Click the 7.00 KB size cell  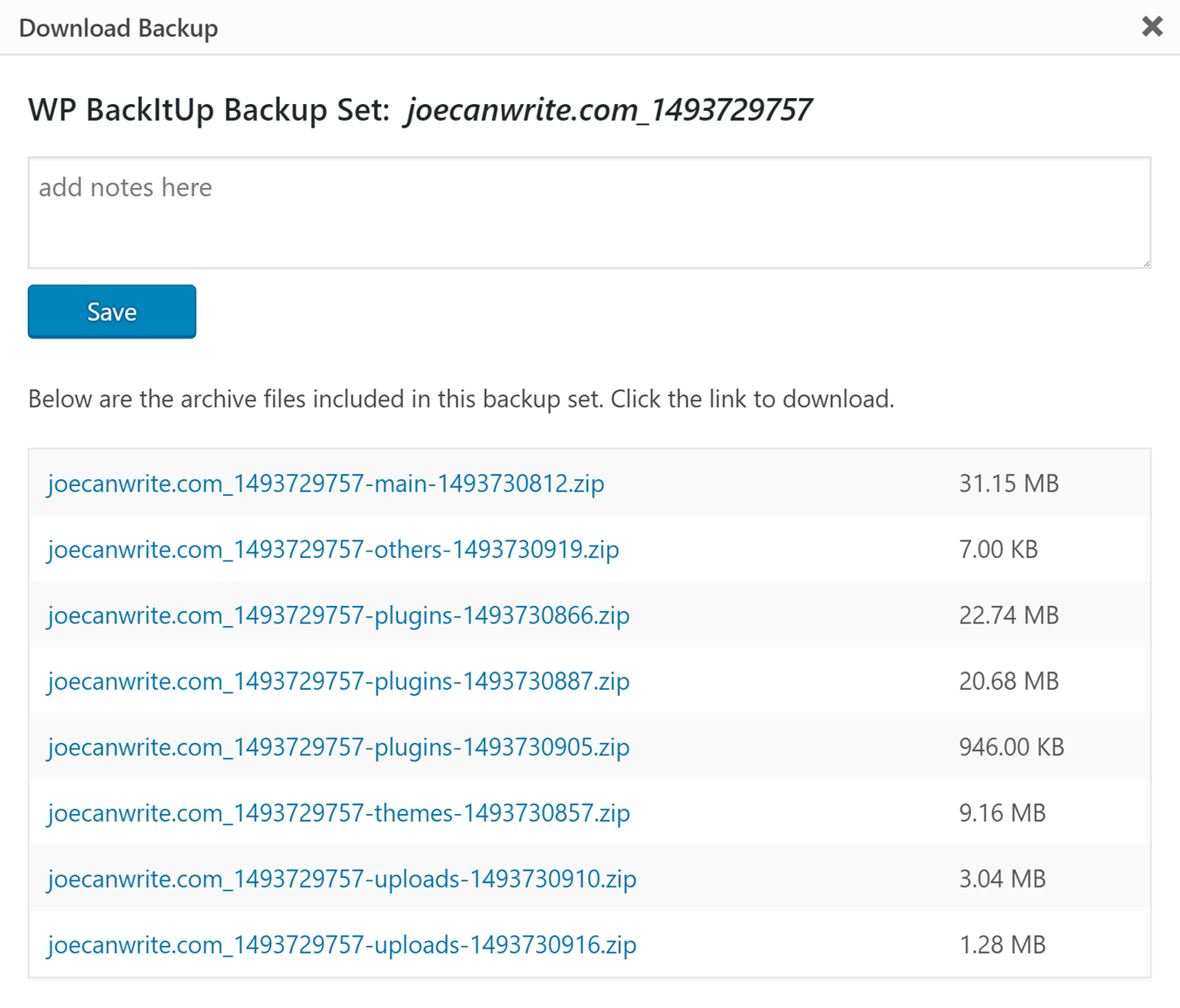(998, 549)
